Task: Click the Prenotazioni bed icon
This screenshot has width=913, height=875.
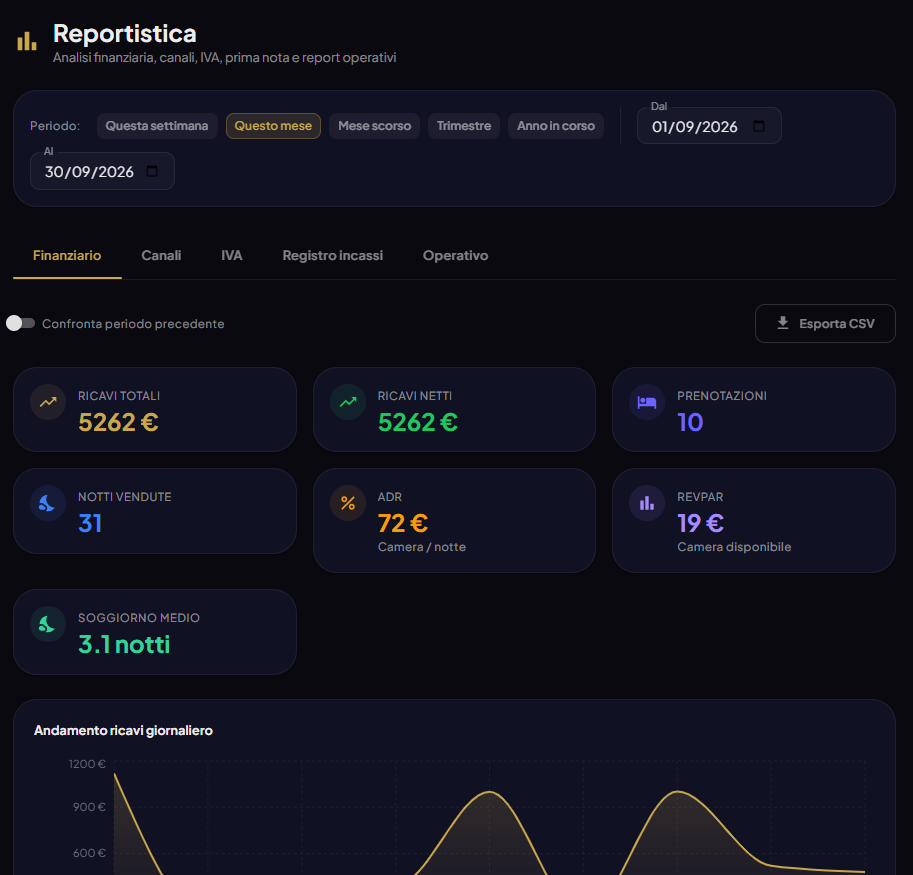Action: point(647,402)
